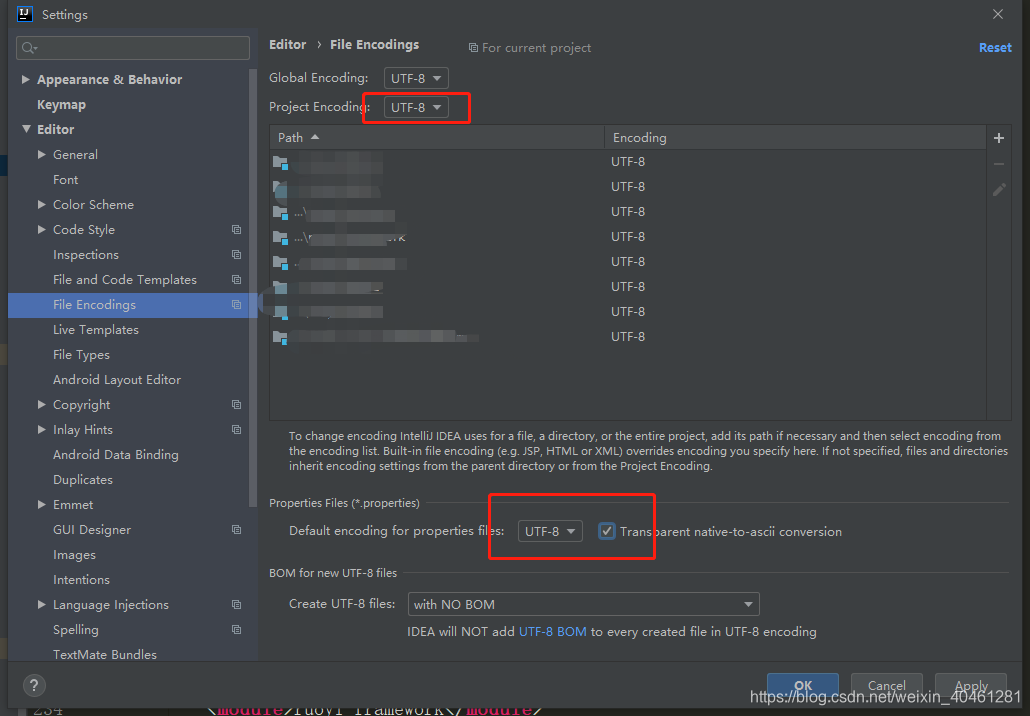This screenshot has width=1030, height=716.
Task: Open default properties files encoding dropdown
Action: pyautogui.click(x=550, y=531)
